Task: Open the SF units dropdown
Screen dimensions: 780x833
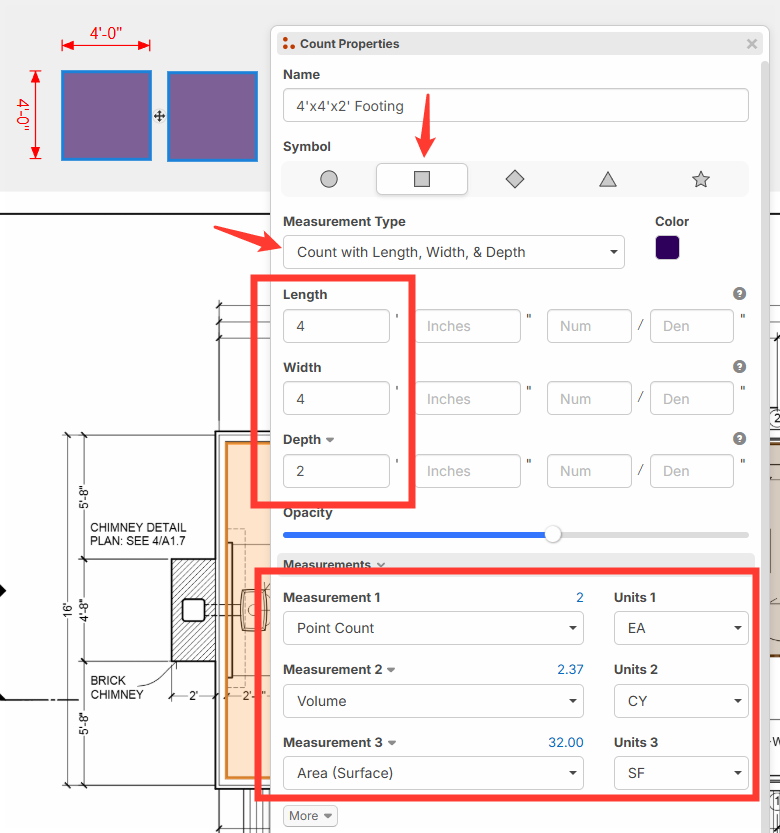Action: [x=681, y=773]
